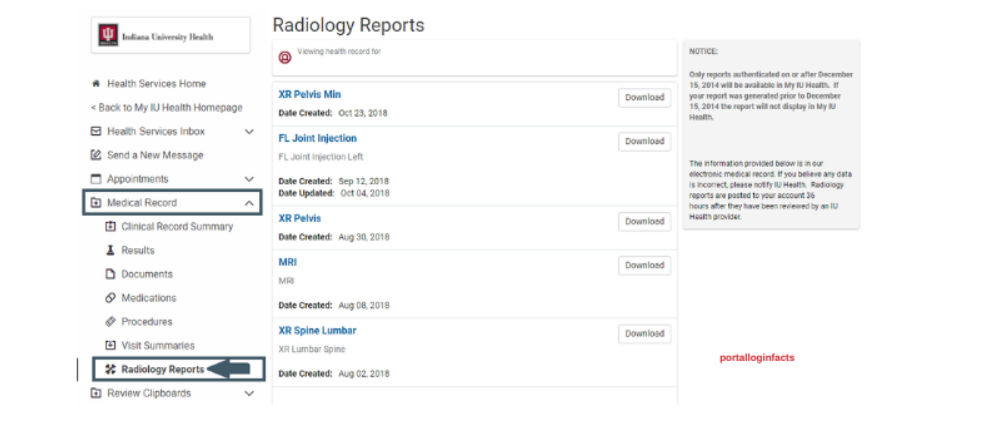The width and height of the screenshot is (987, 429).
Task: Click the home icon beside Health Services Home
Action: [x=96, y=84]
